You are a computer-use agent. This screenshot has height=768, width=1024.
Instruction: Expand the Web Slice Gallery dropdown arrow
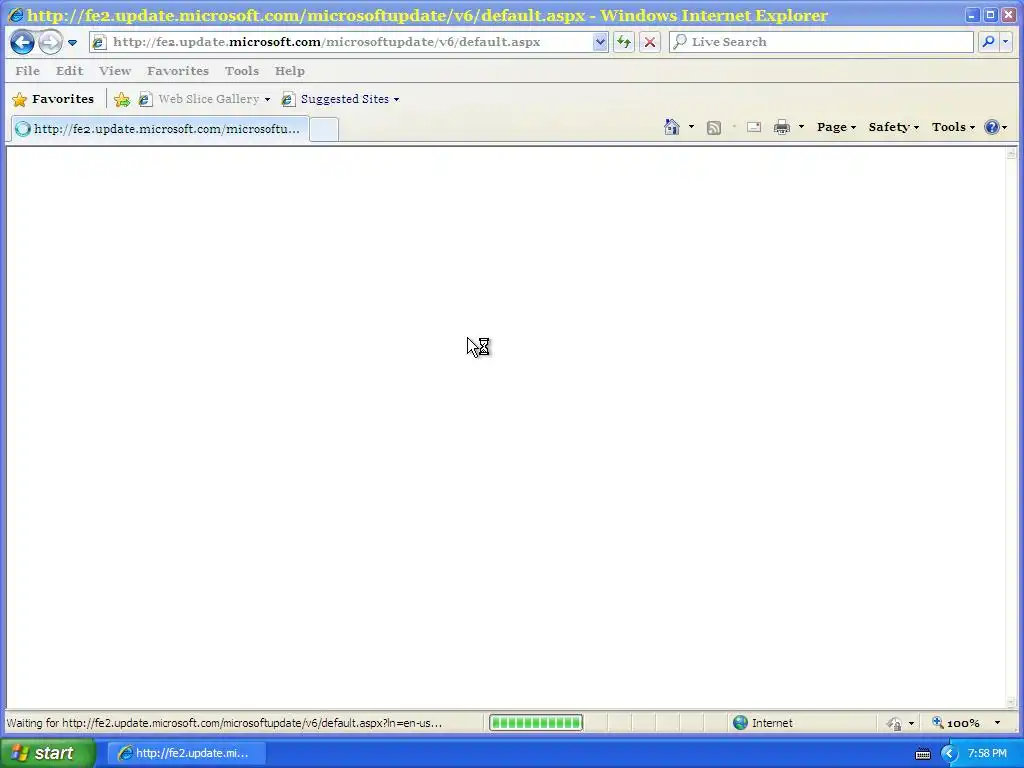267,99
